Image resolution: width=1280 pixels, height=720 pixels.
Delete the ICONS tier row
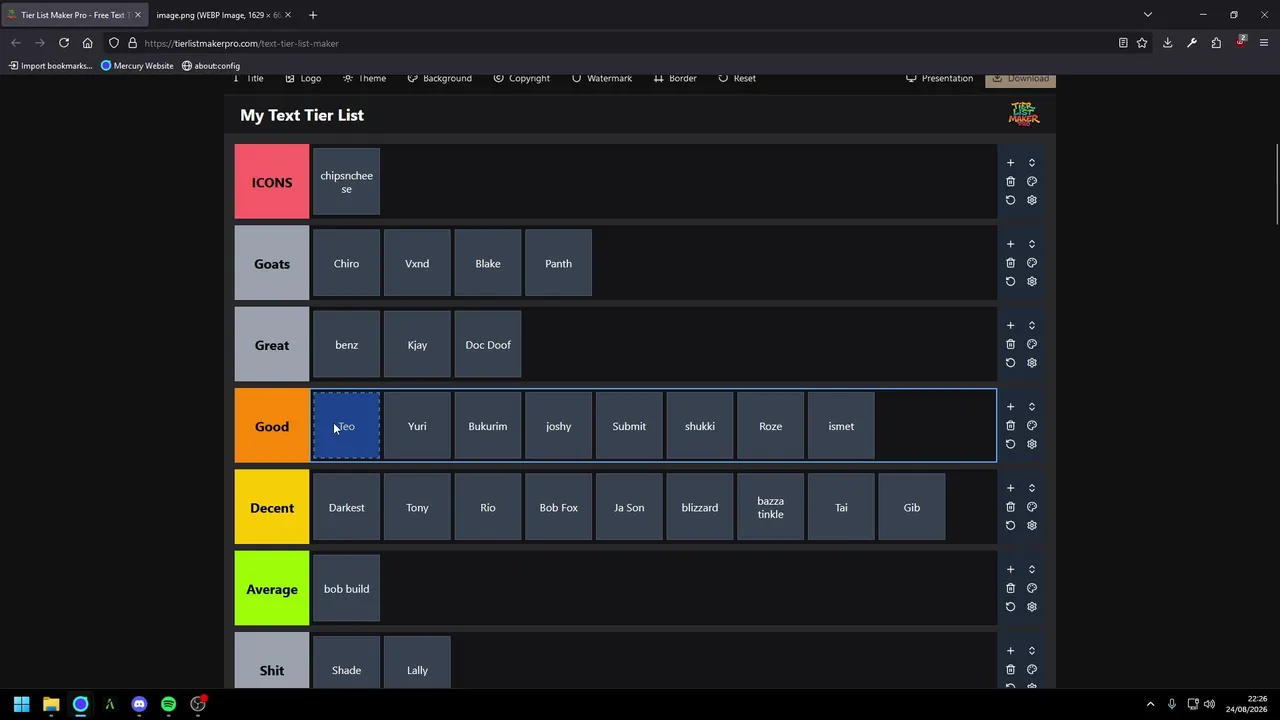point(1010,182)
